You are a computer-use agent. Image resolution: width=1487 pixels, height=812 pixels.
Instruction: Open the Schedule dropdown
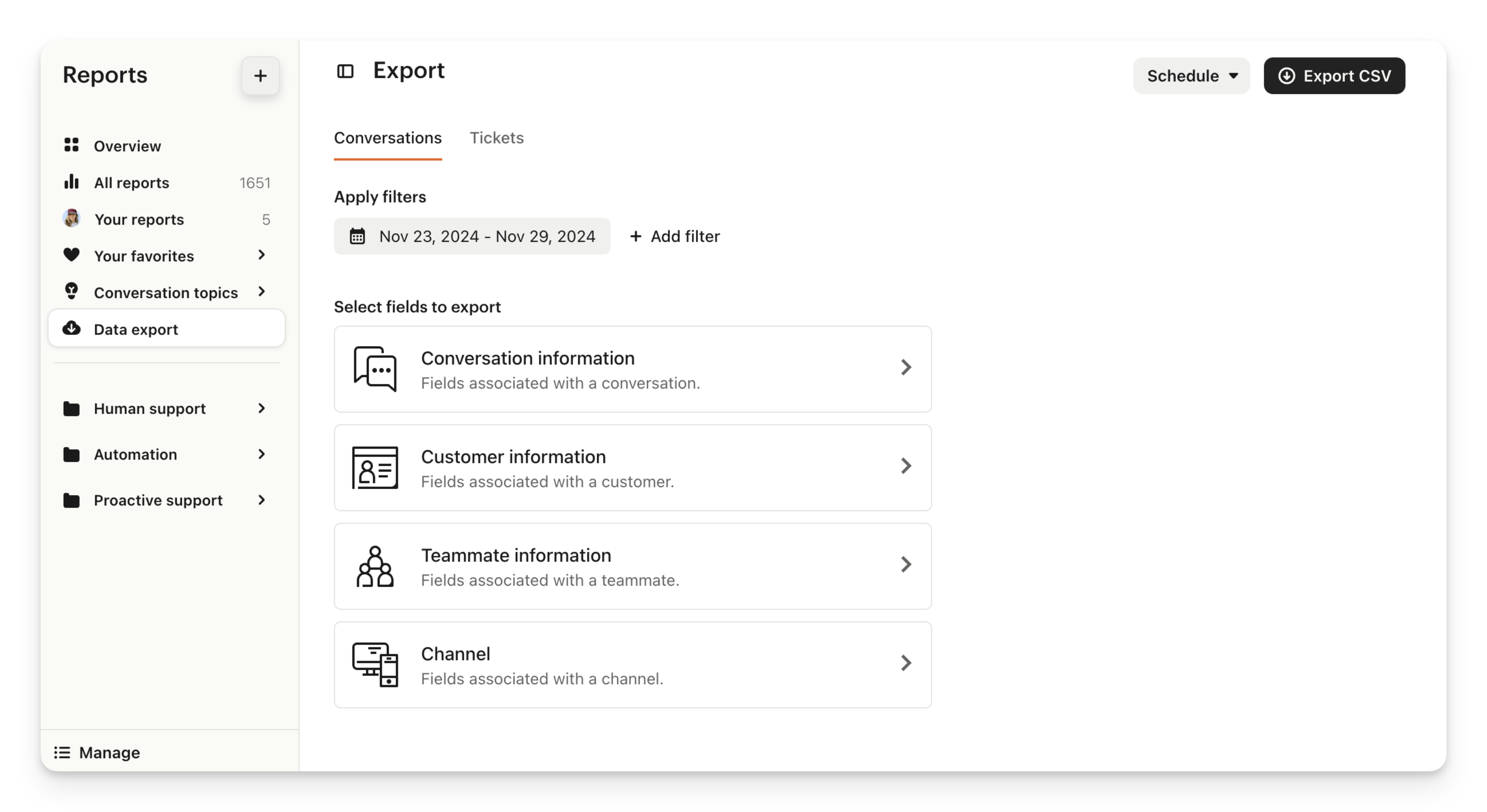pyautogui.click(x=1191, y=76)
